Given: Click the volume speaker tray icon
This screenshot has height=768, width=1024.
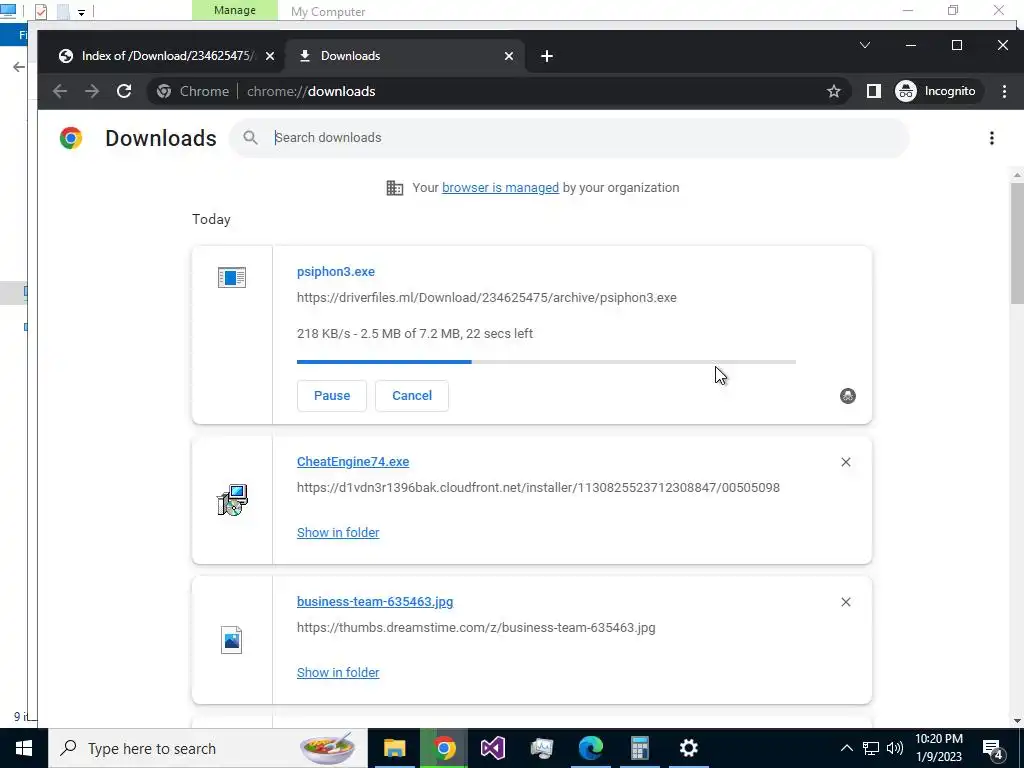Looking at the screenshot, I should pos(895,748).
